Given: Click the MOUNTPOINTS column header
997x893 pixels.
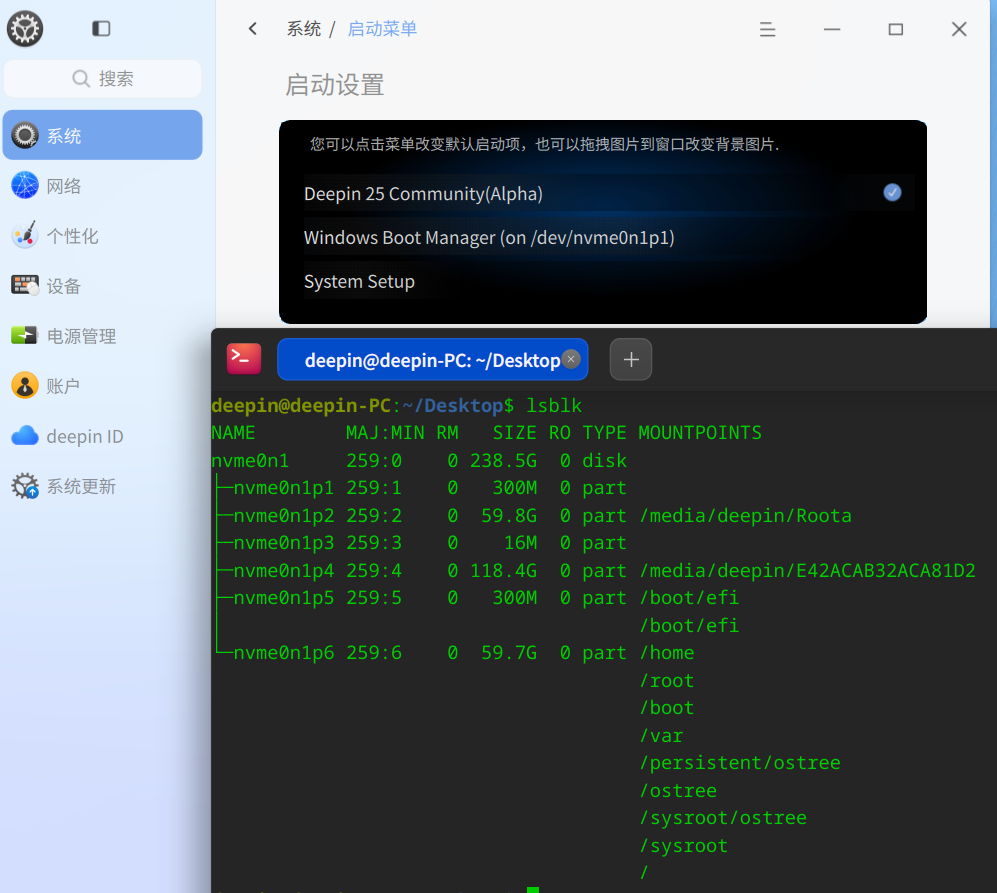Looking at the screenshot, I should point(700,433).
